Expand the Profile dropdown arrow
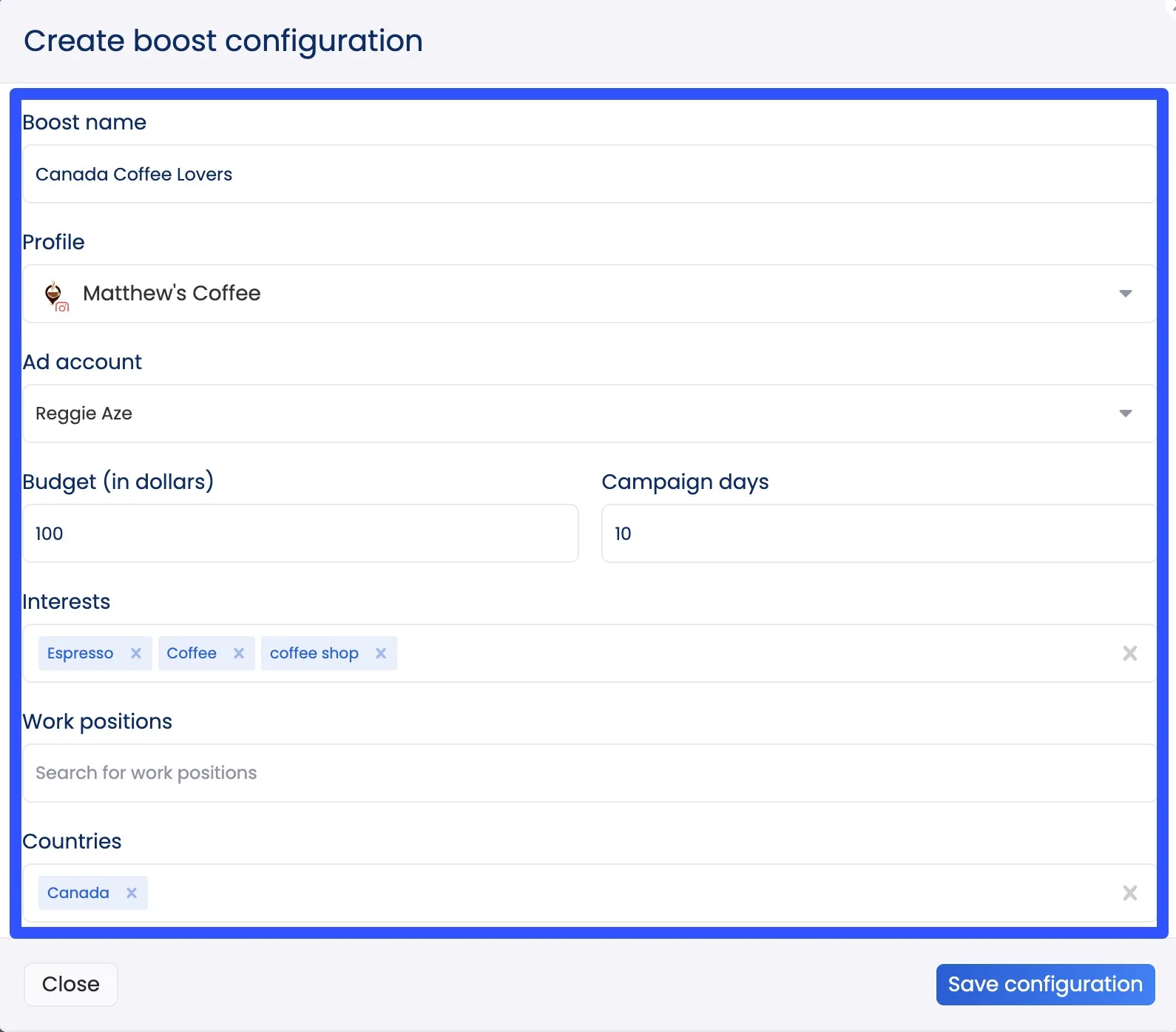Screen dimensions: 1176x1032 [1125, 294]
